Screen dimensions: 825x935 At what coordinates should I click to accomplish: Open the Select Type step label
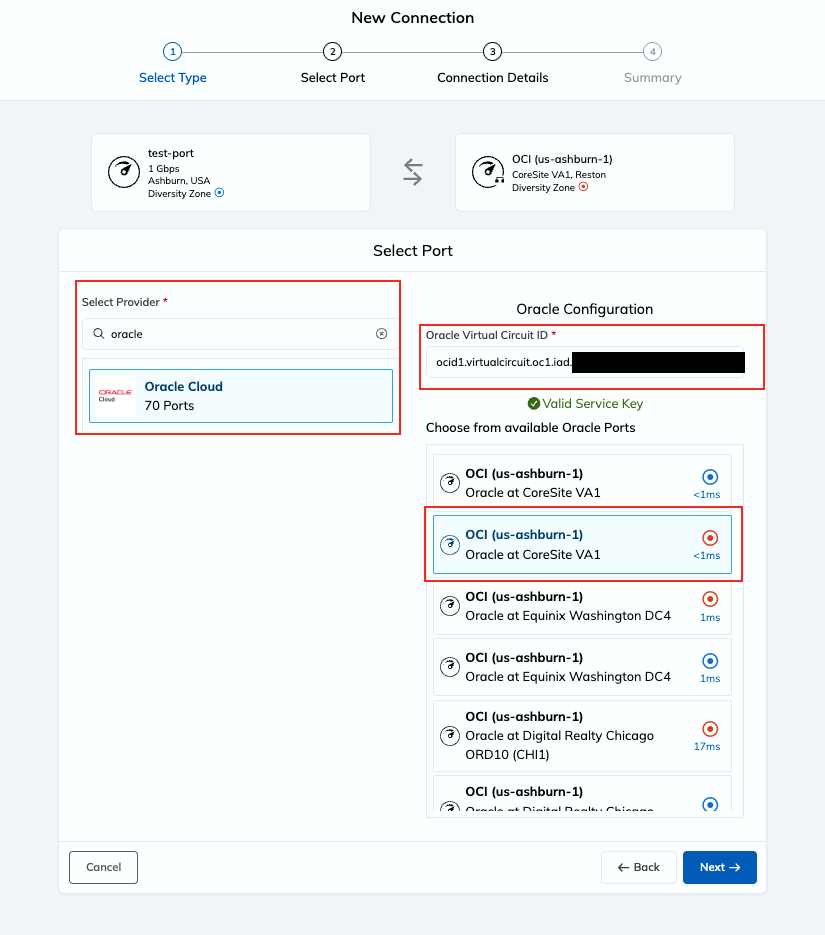tap(172, 78)
